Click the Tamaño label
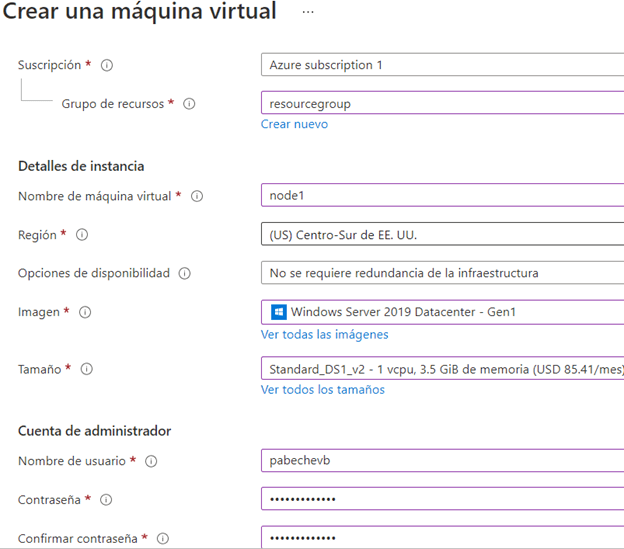The width and height of the screenshot is (624, 549). click(x=40, y=369)
